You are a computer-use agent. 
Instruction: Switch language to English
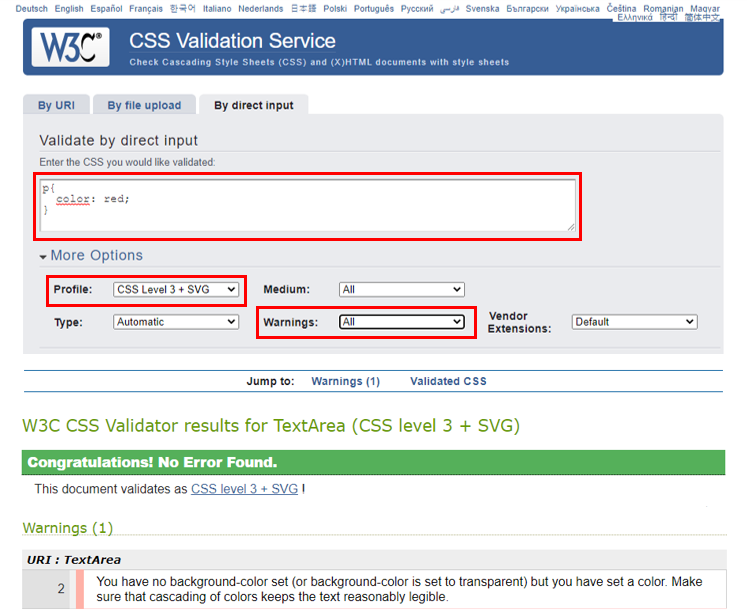69,9
